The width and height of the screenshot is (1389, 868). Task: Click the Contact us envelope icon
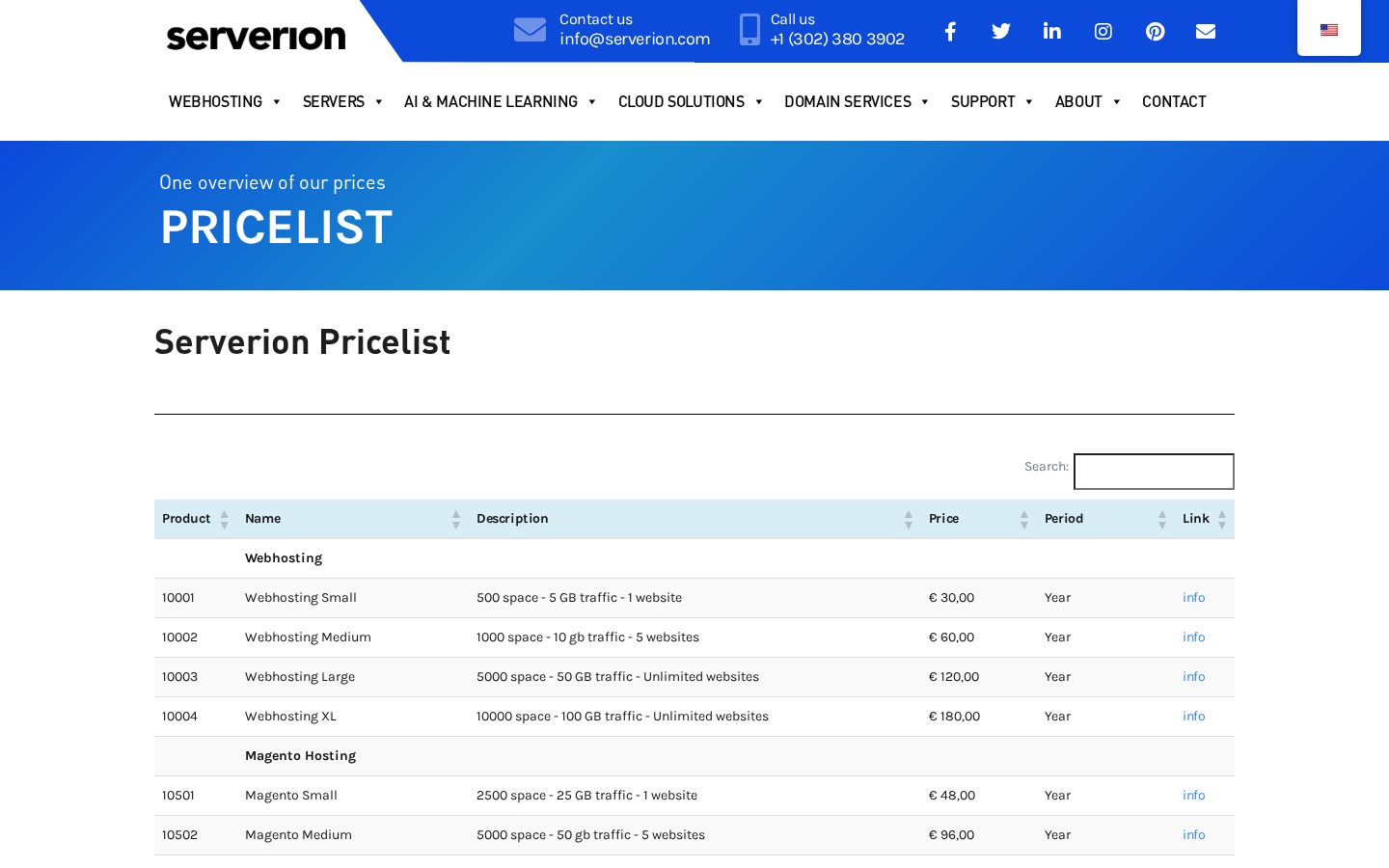click(530, 30)
